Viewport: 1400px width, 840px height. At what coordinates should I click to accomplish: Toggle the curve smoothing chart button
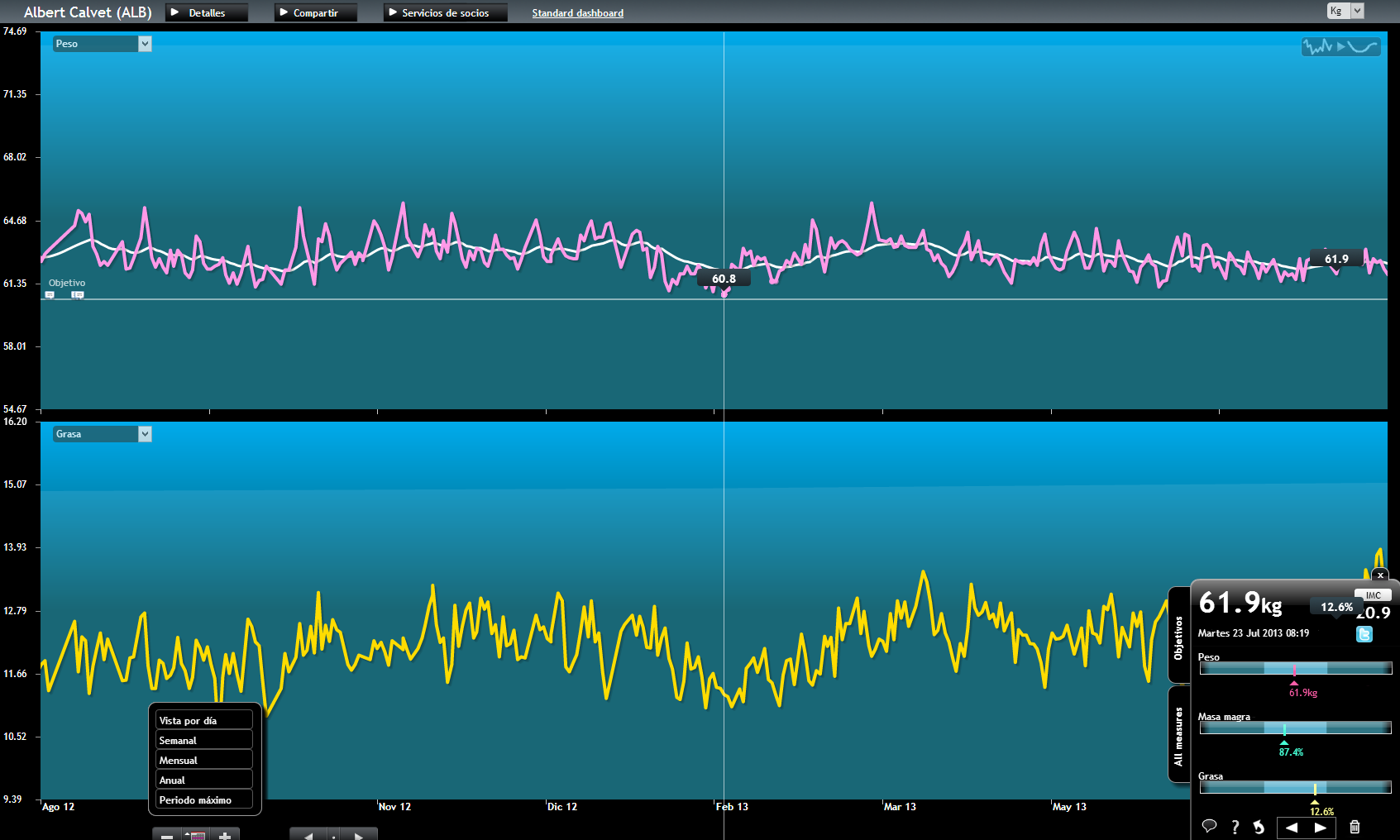tap(1340, 47)
